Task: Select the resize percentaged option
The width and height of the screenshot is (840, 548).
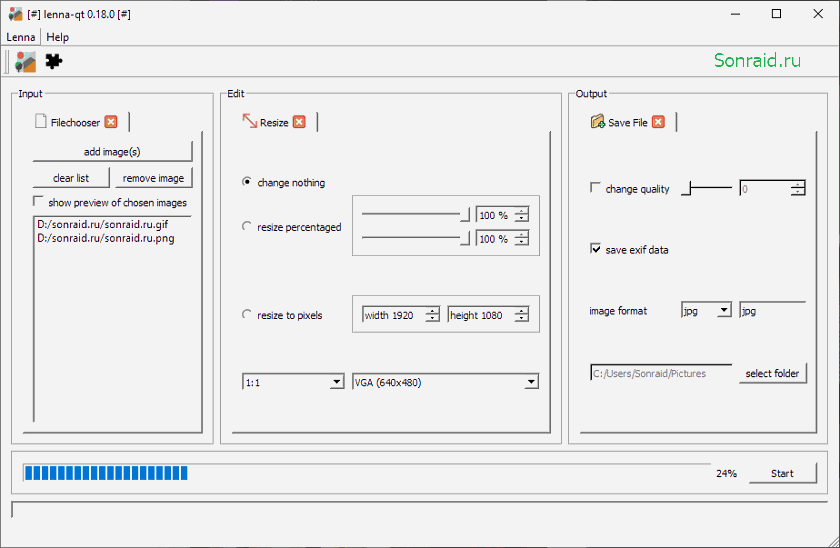Action: [x=246, y=226]
